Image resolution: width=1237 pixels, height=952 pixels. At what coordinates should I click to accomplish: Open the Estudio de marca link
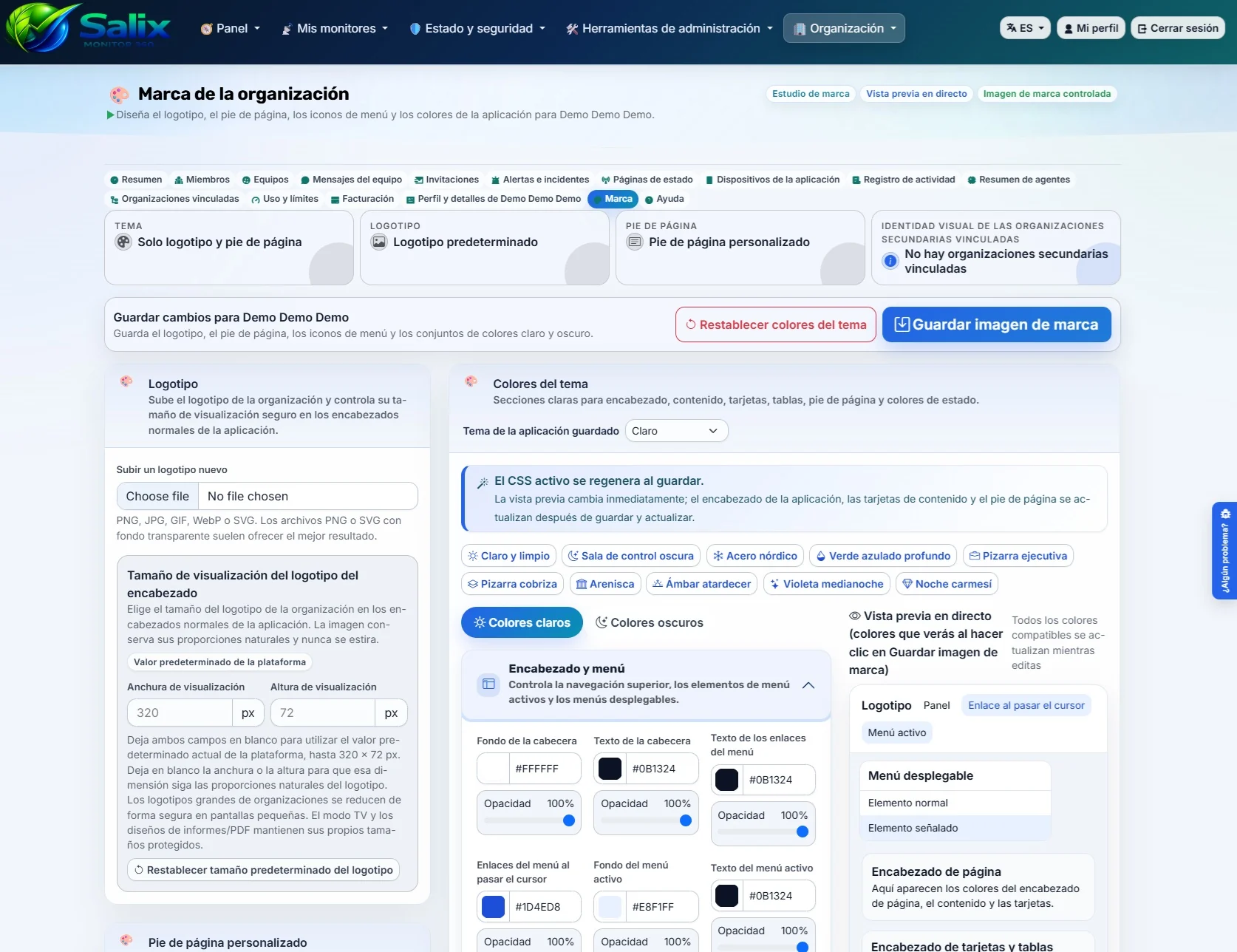(x=811, y=94)
